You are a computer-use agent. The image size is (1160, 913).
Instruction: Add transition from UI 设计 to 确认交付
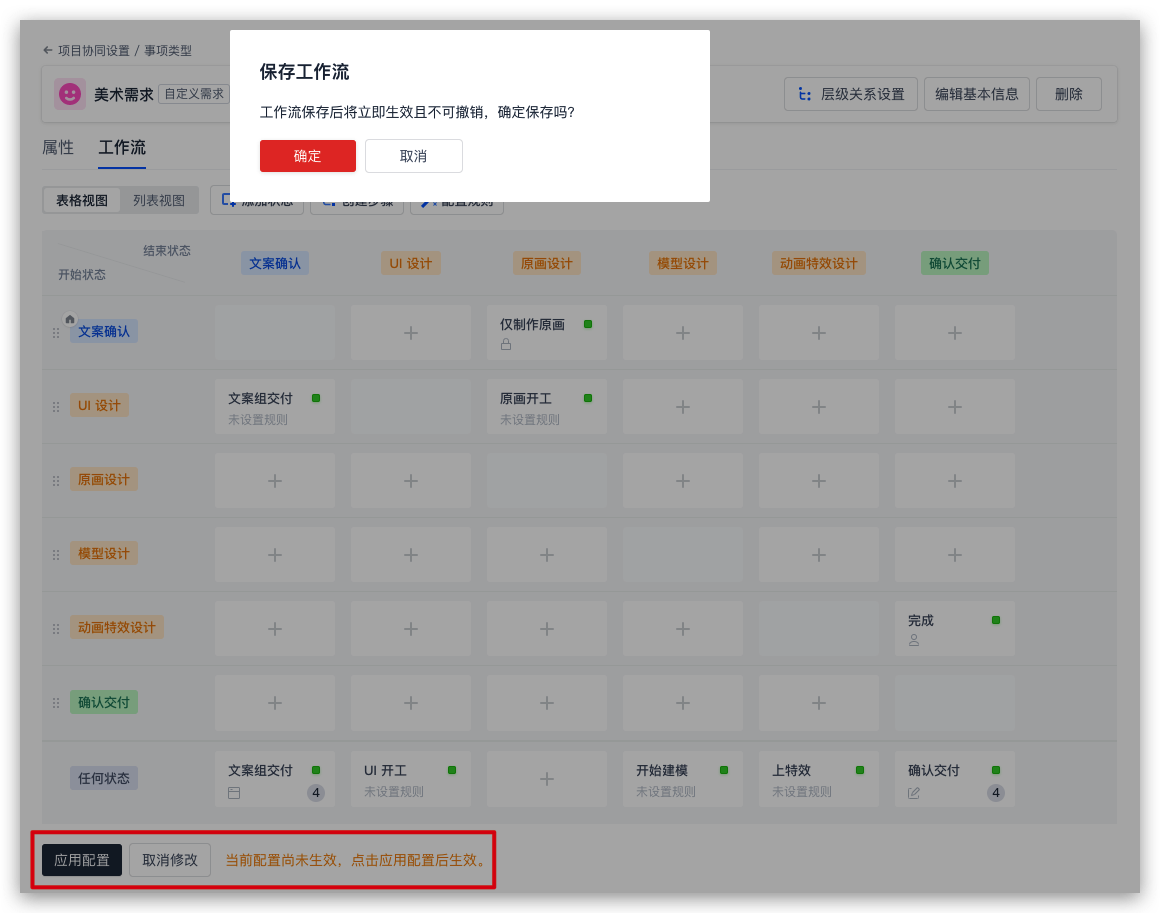(x=955, y=407)
